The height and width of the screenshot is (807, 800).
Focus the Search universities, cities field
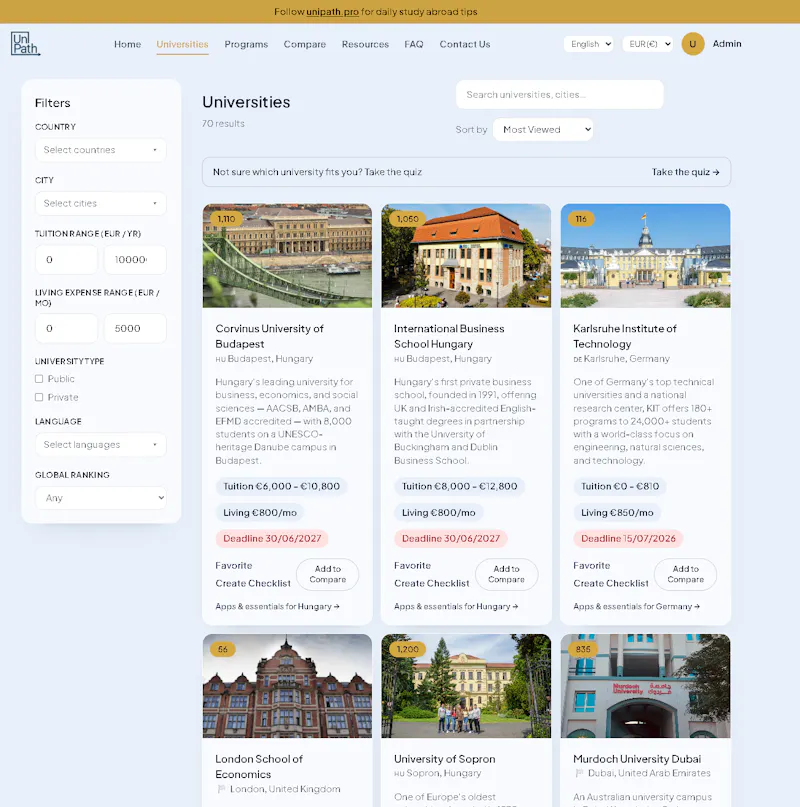pos(560,95)
